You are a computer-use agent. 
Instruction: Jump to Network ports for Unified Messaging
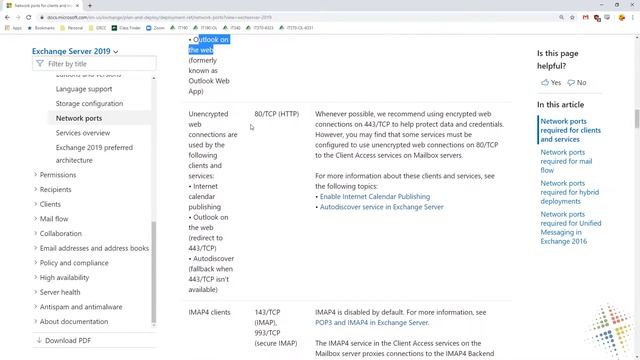click(571, 228)
